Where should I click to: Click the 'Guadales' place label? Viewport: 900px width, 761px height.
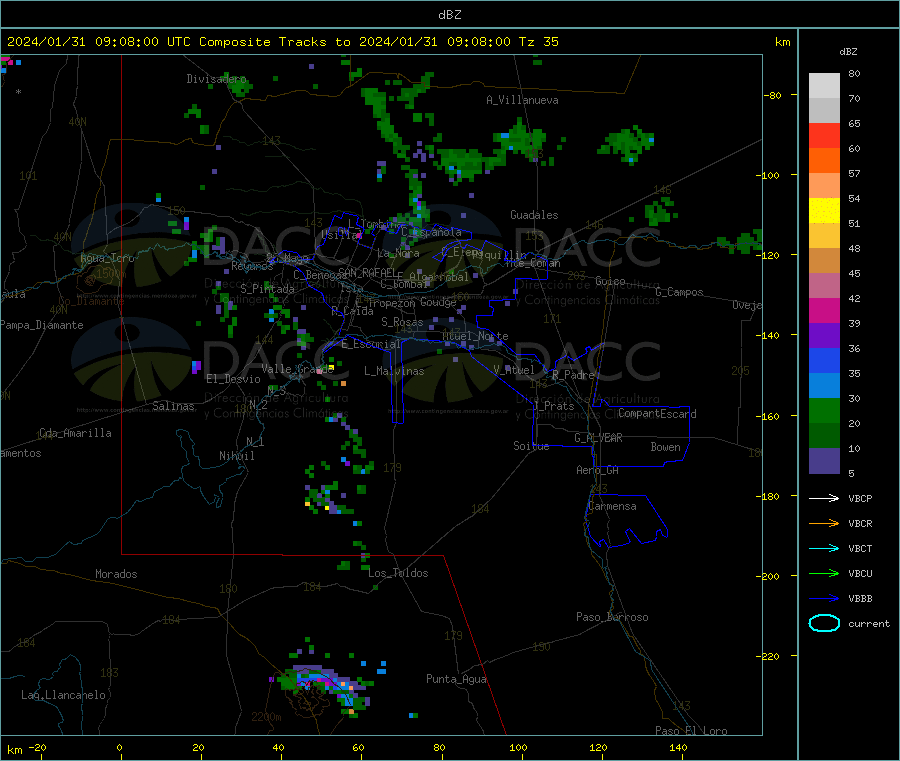point(534,215)
